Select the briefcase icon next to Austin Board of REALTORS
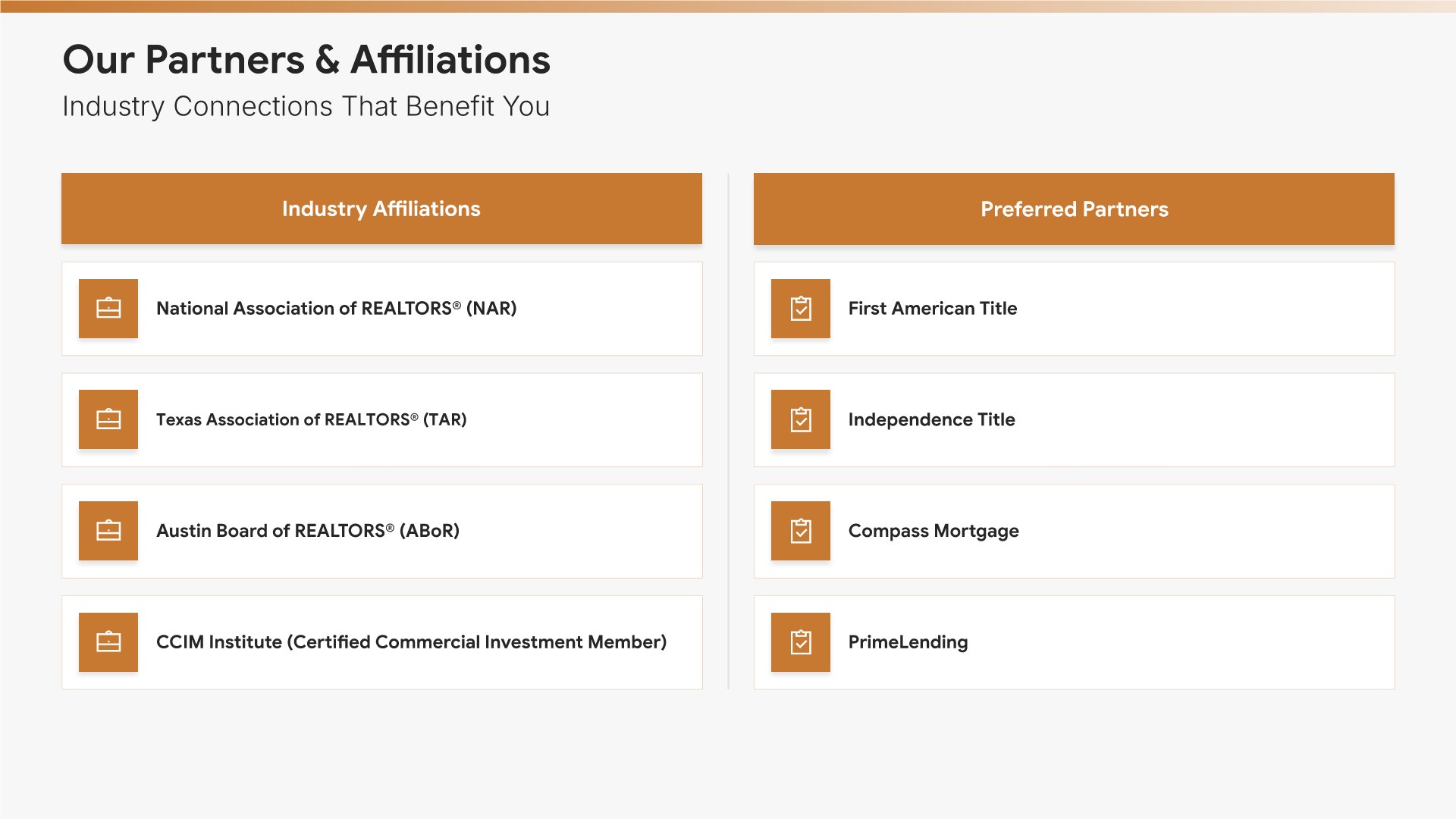The image size is (1456, 819). click(x=108, y=531)
